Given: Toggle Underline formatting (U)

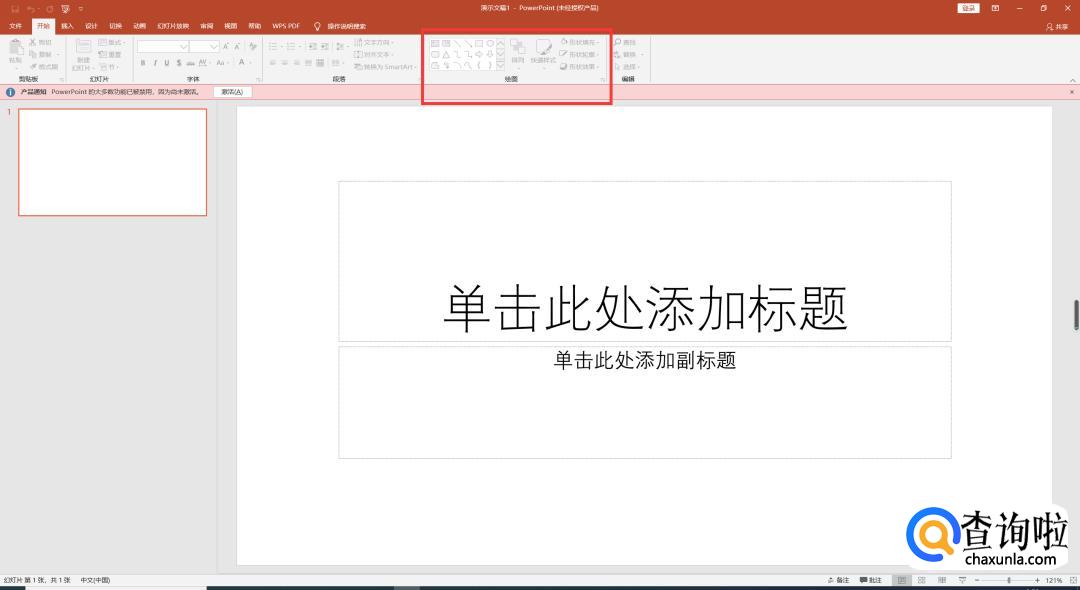Looking at the screenshot, I should pyautogui.click(x=167, y=63).
